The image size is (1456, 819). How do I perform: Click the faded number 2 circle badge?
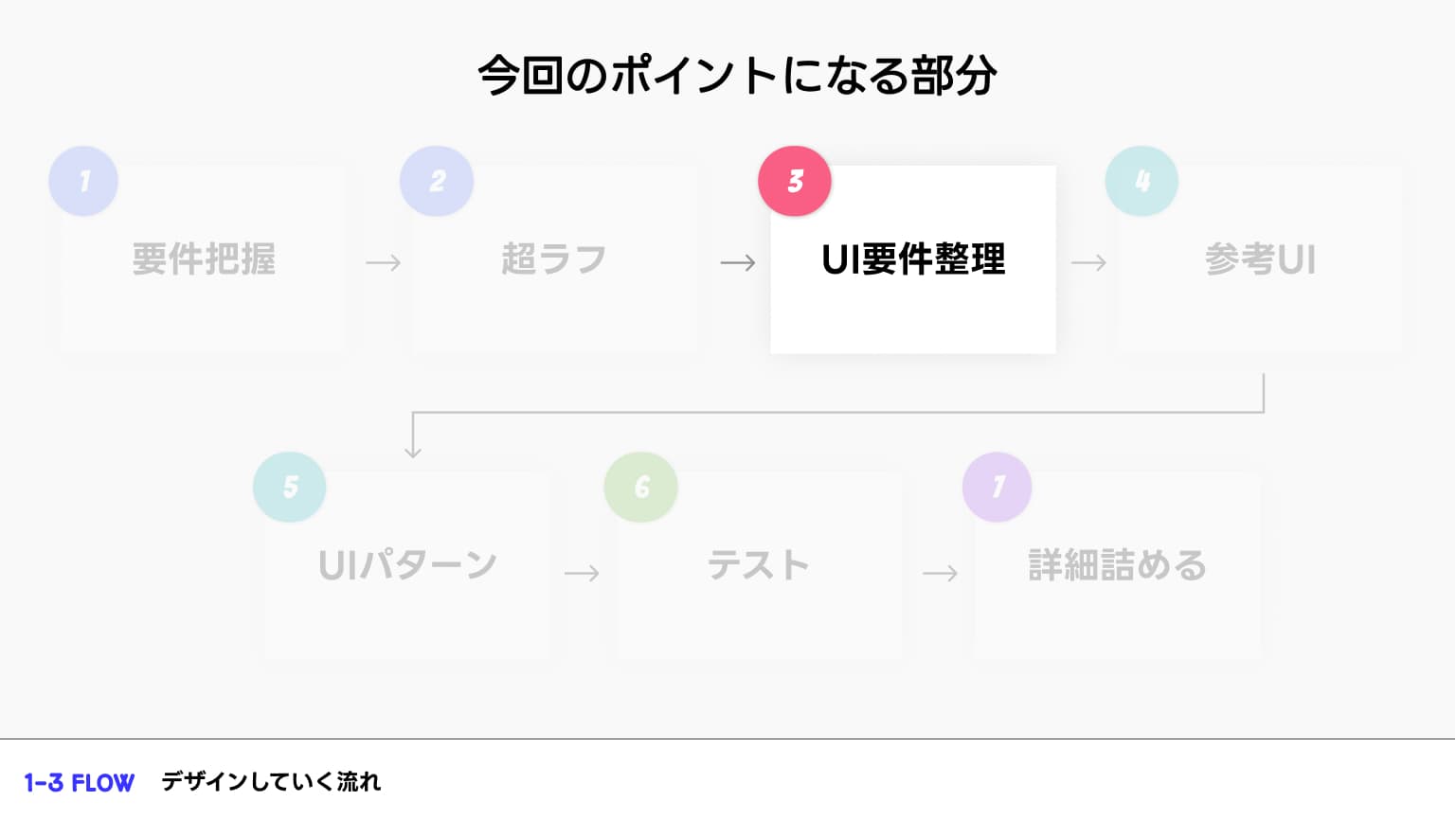pos(437,181)
